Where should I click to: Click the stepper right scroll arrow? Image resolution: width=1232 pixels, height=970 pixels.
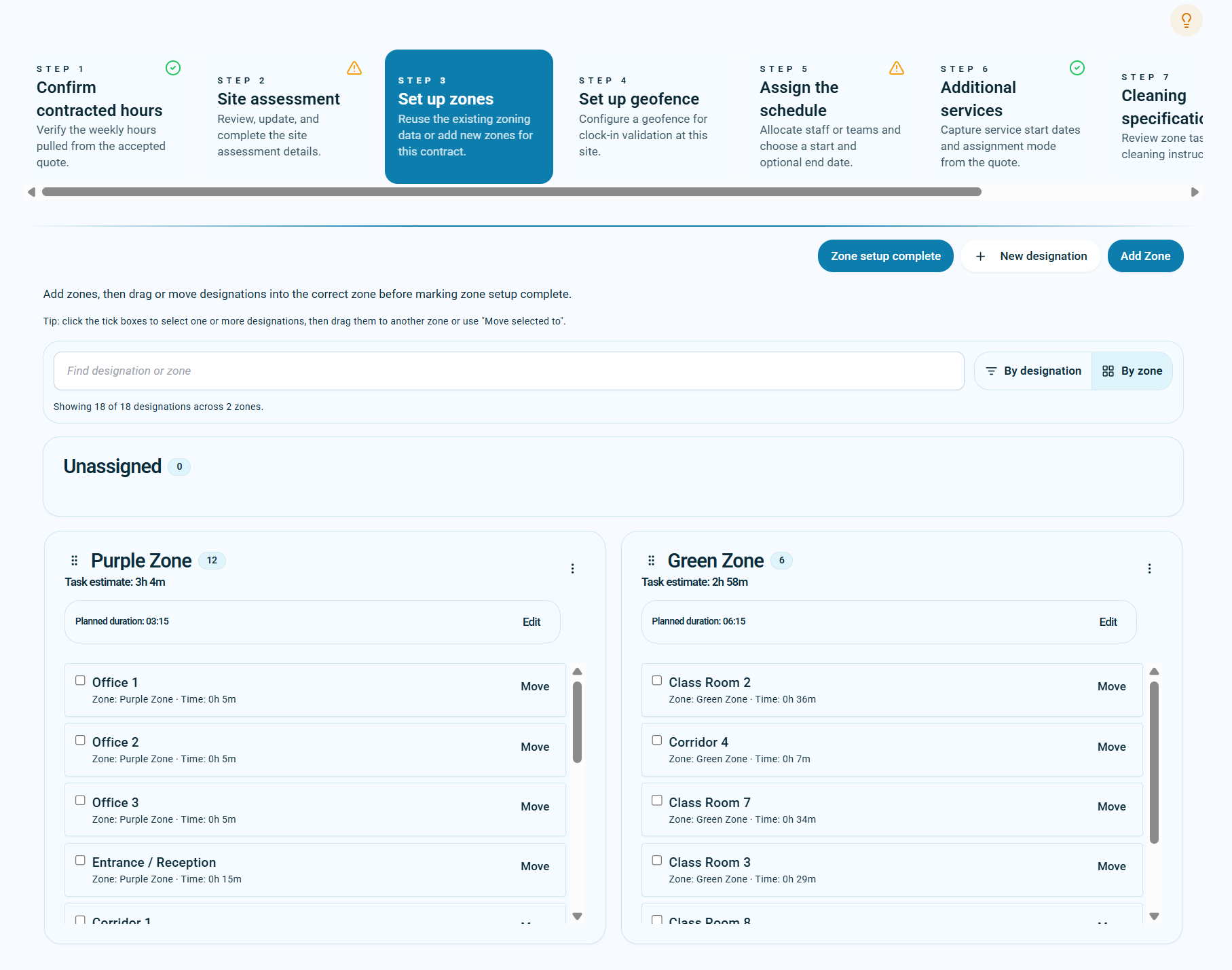click(1195, 192)
